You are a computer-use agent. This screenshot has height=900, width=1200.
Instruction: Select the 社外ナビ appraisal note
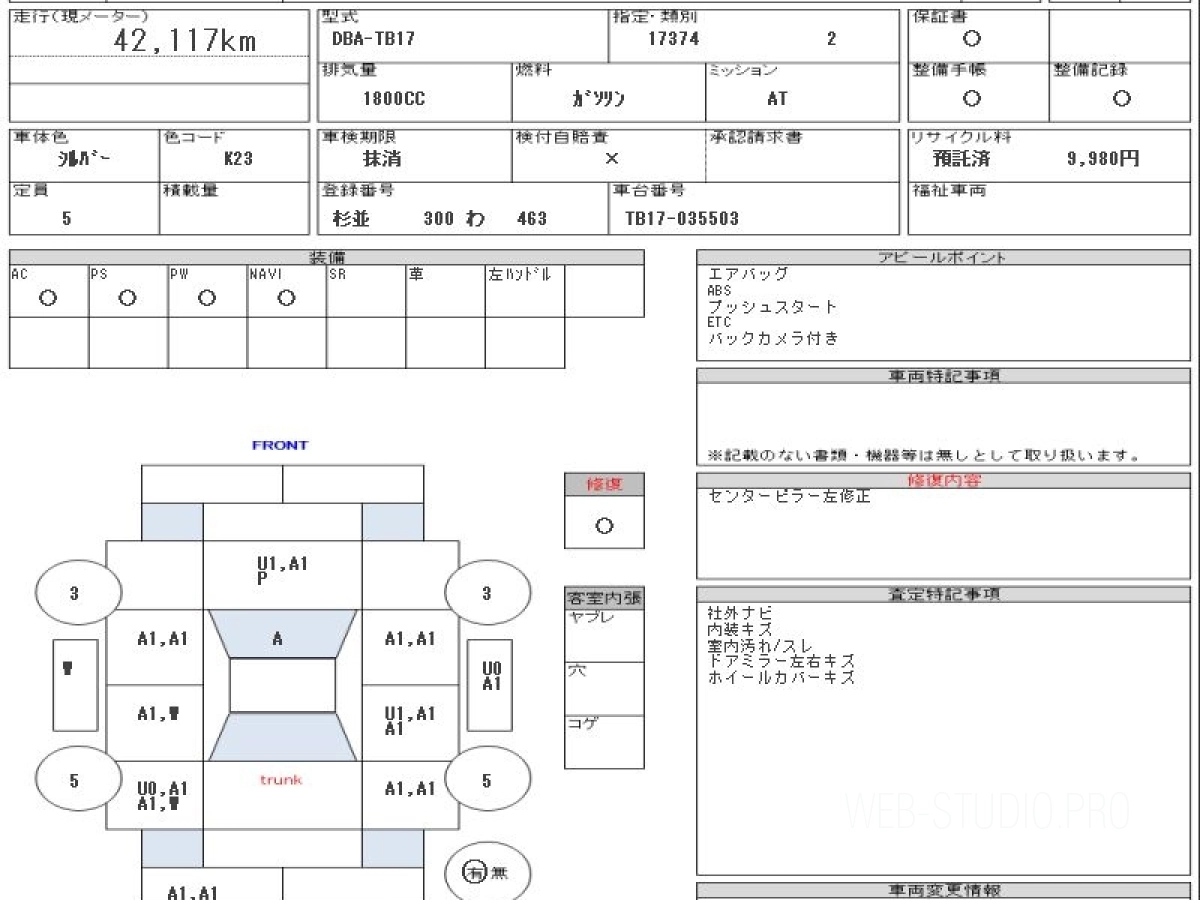pos(740,612)
